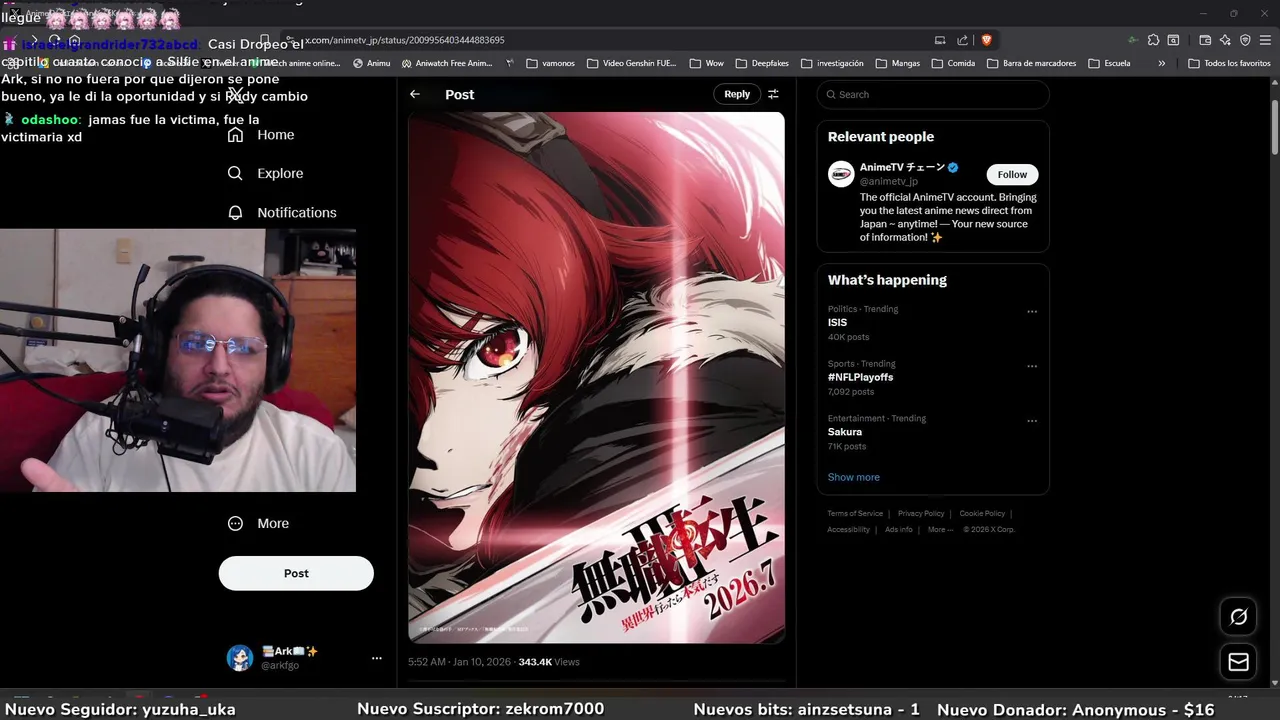Open the Wow bookmark folder
Viewport: 1280px width, 720px height.
coord(706,63)
